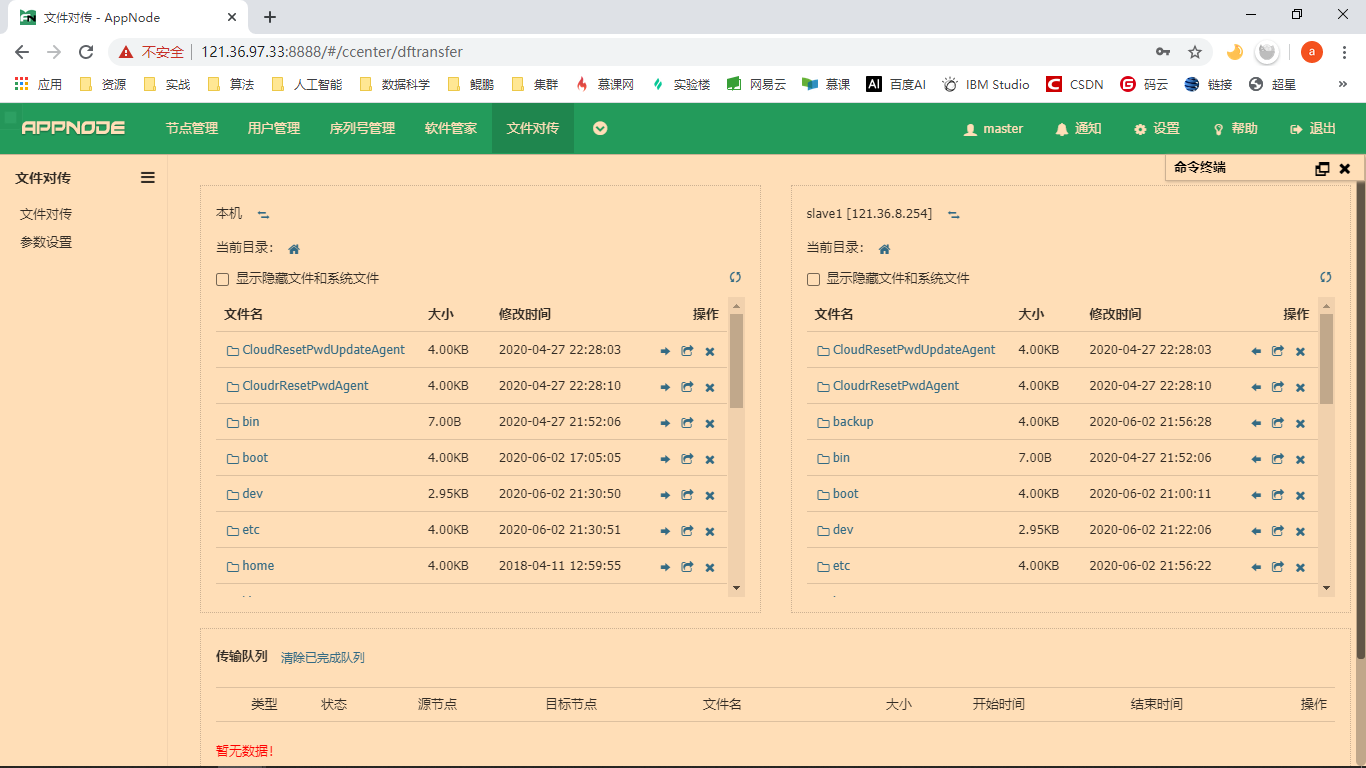The image size is (1366, 768).
Task: Open 节点管理 in the top menu
Action: (x=192, y=128)
